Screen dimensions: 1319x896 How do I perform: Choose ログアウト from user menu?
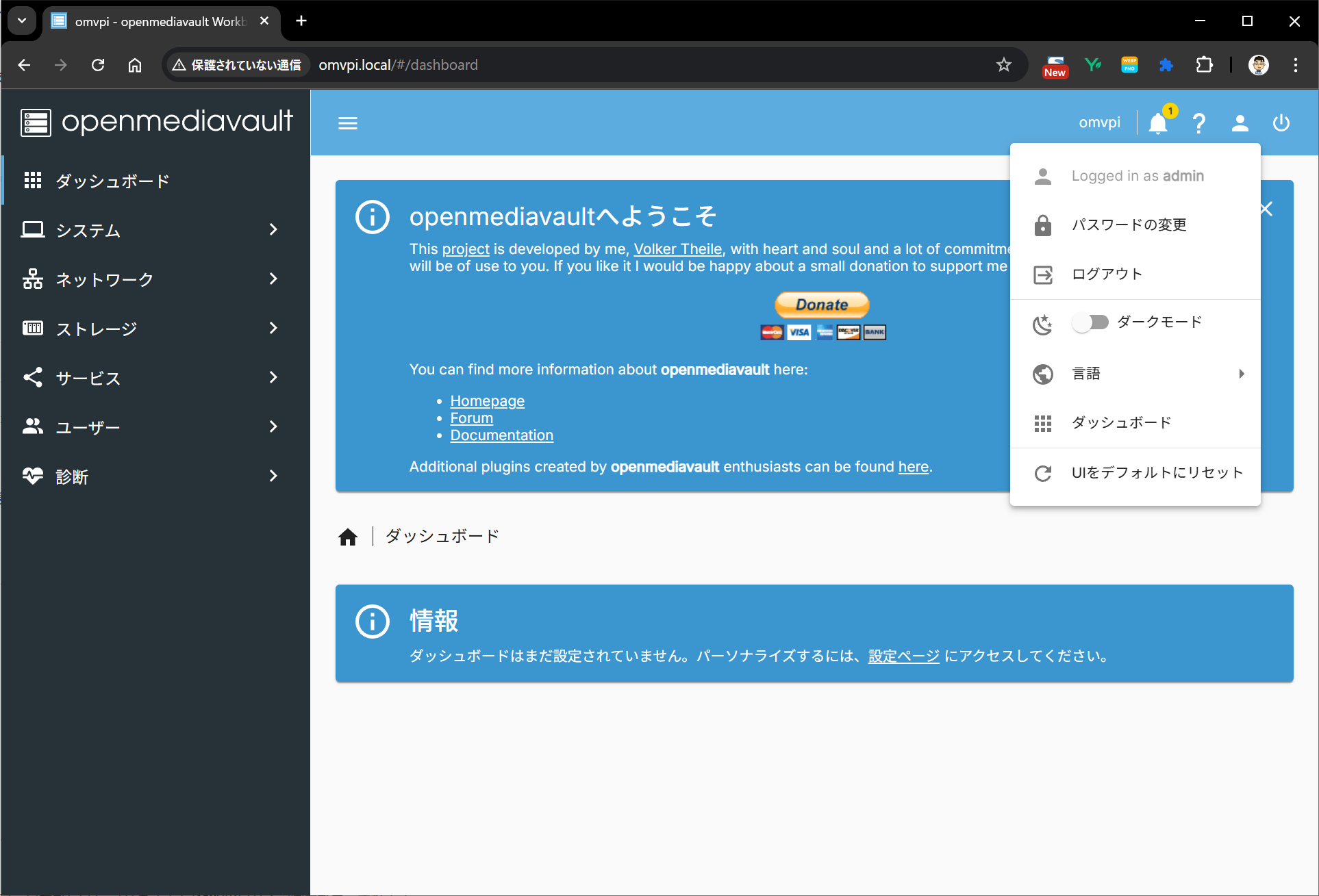(x=1135, y=274)
